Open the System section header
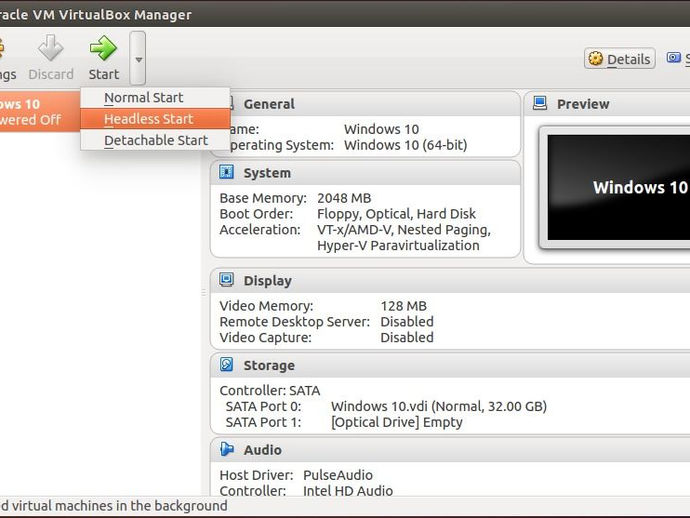Viewport: 690px width, 518px height. click(x=365, y=173)
